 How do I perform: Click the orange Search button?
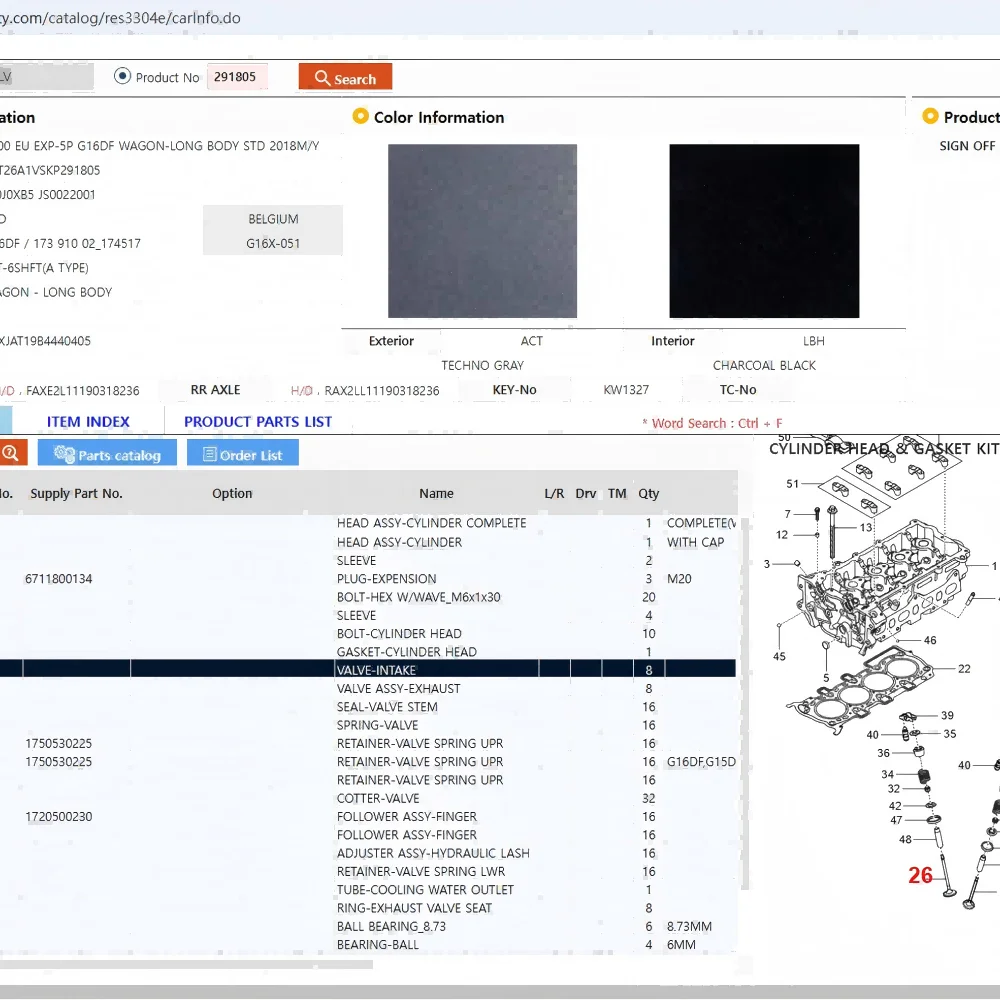coord(345,78)
